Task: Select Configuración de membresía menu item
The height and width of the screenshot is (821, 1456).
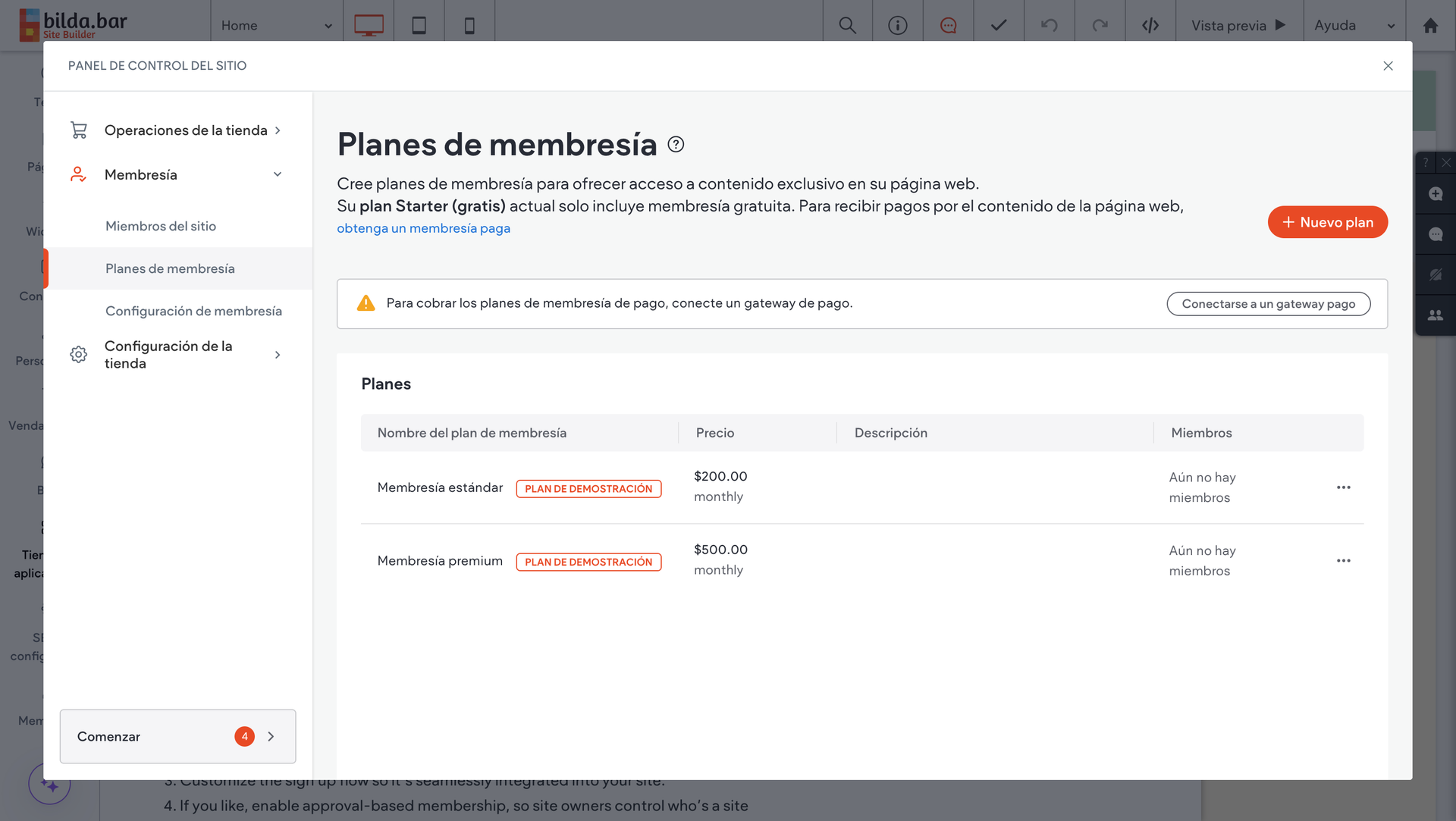Action: 193,311
